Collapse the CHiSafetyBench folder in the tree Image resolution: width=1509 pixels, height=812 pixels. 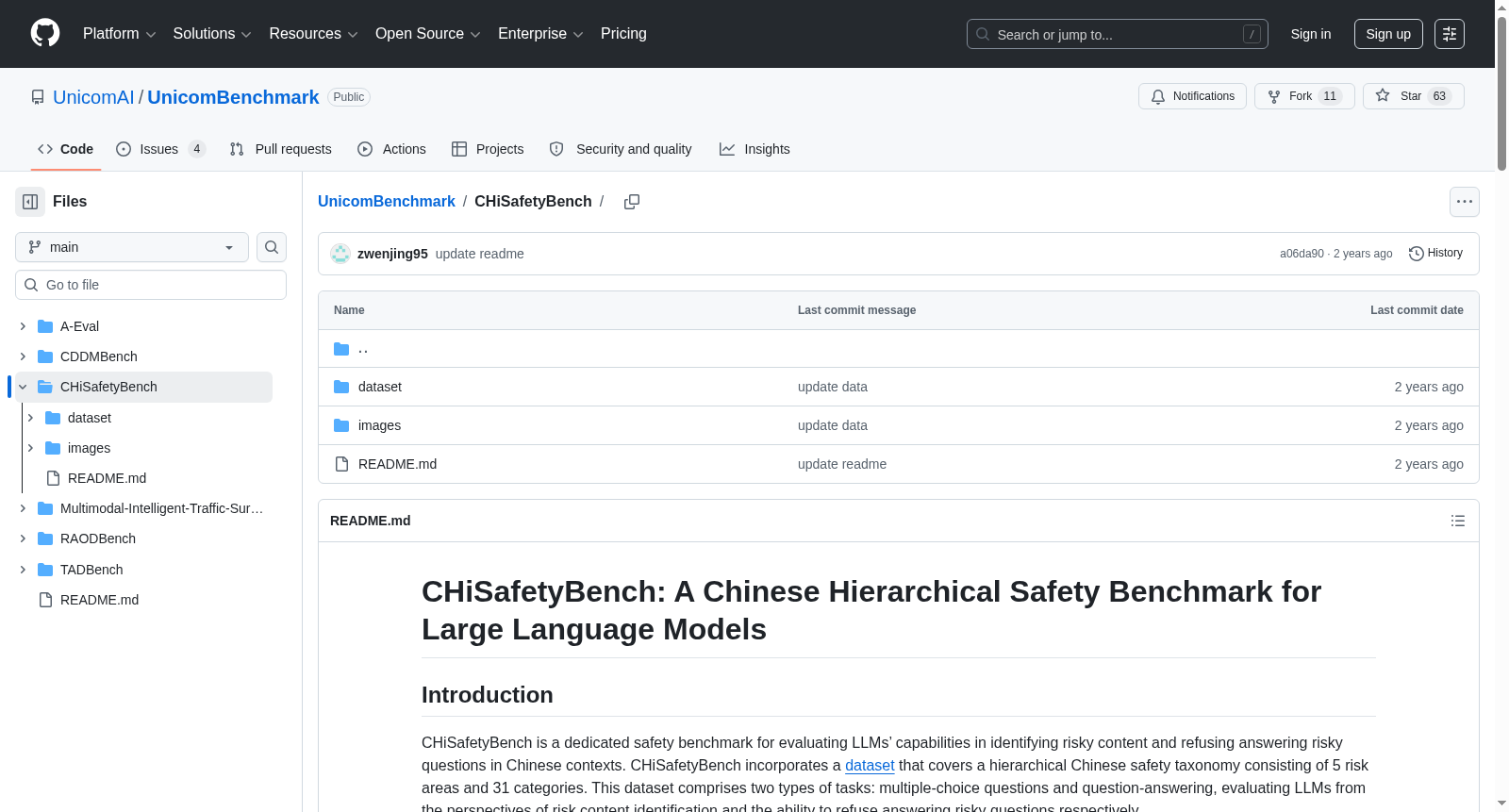click(x=23, y=387)
